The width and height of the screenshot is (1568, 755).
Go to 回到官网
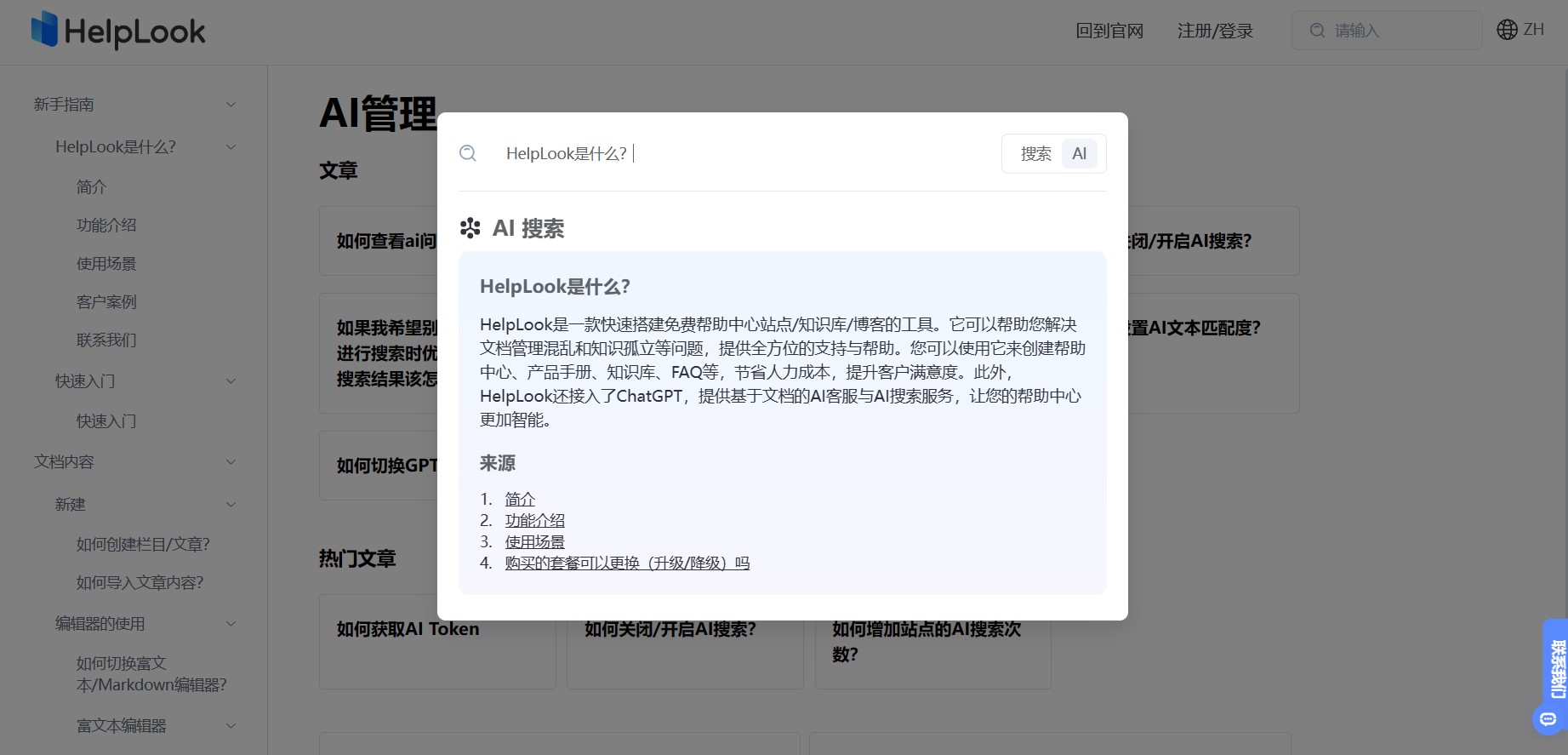coord(1109,31)
